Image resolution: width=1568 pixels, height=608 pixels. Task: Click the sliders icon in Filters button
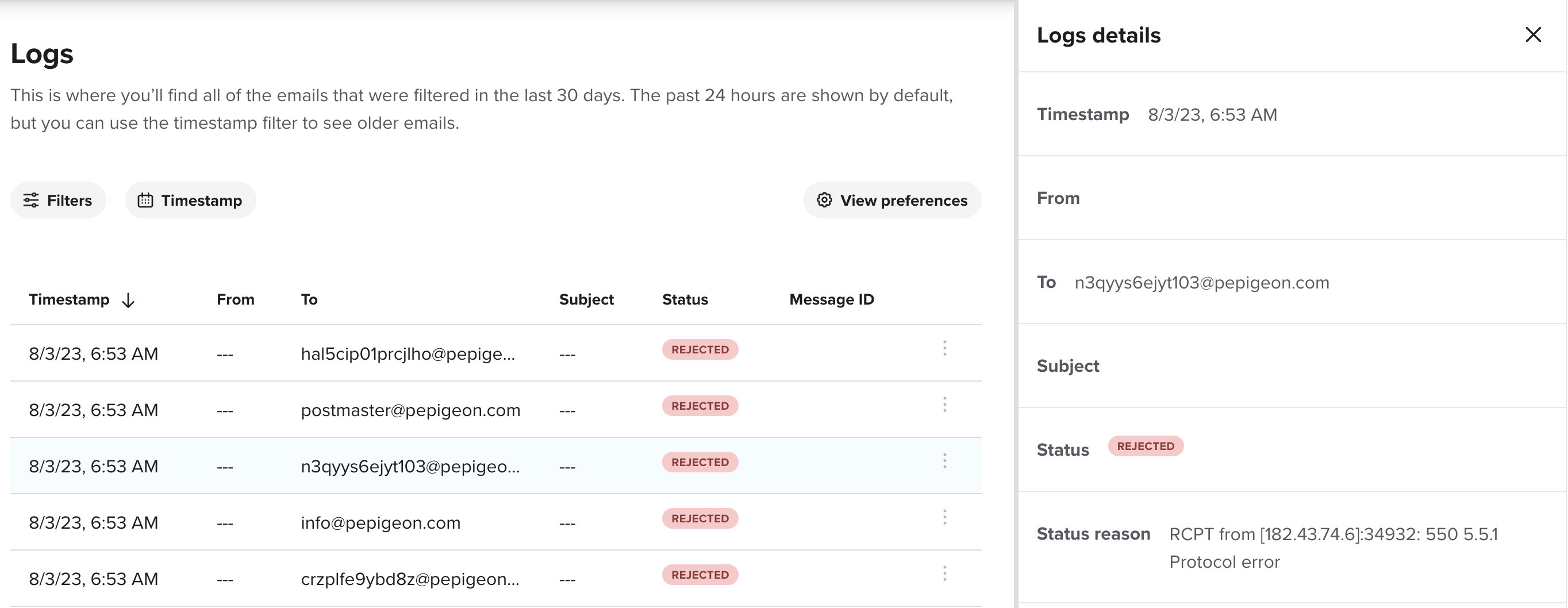[x=31, y=200]
